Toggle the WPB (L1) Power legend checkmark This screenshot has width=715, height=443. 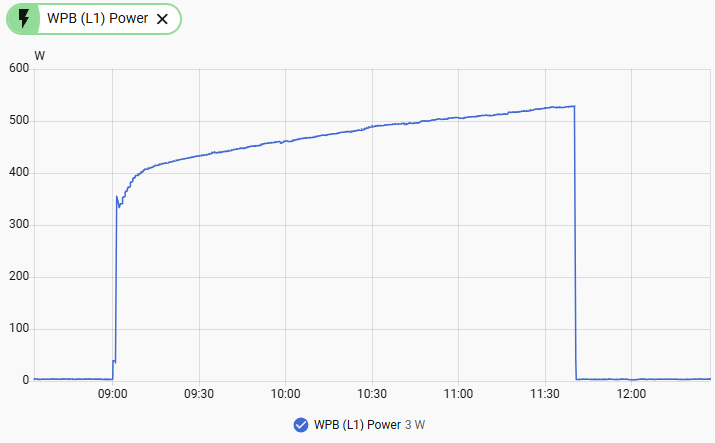click(301, 425)
